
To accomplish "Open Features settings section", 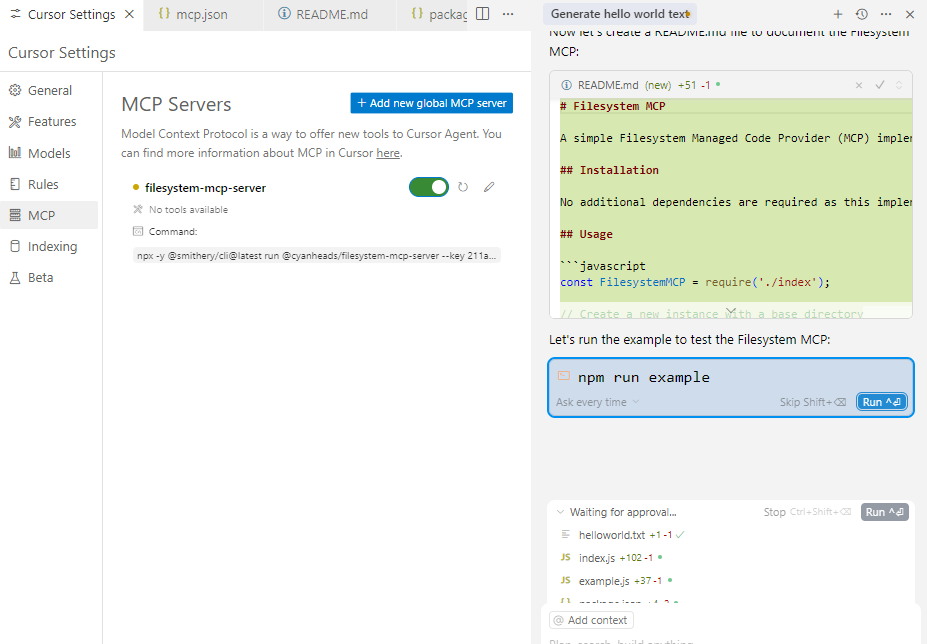I will [49, 122].
